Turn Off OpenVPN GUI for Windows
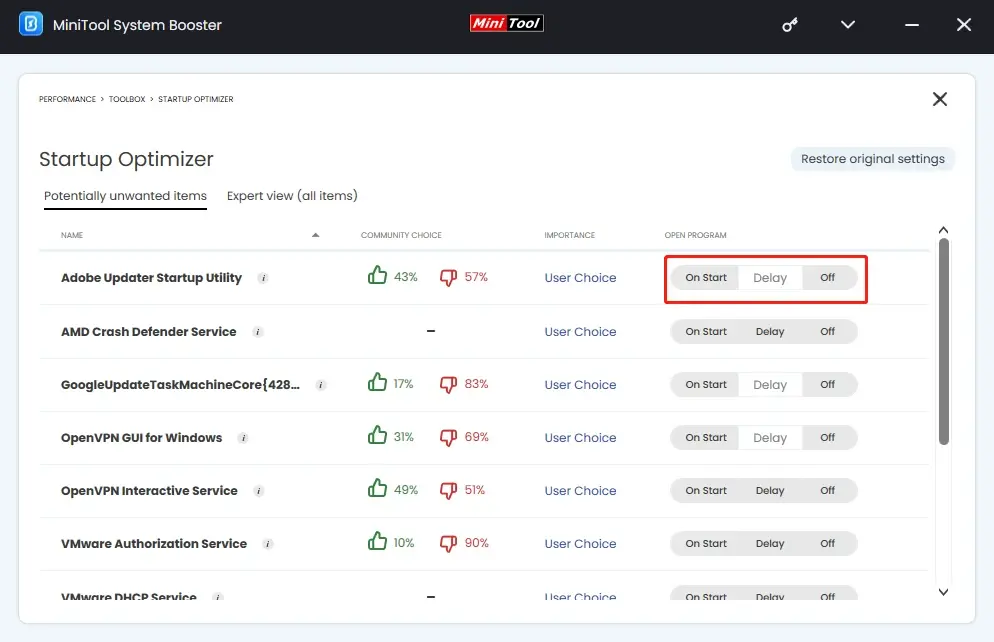This screenshot has height=642, width=994. tap(828, 438)
